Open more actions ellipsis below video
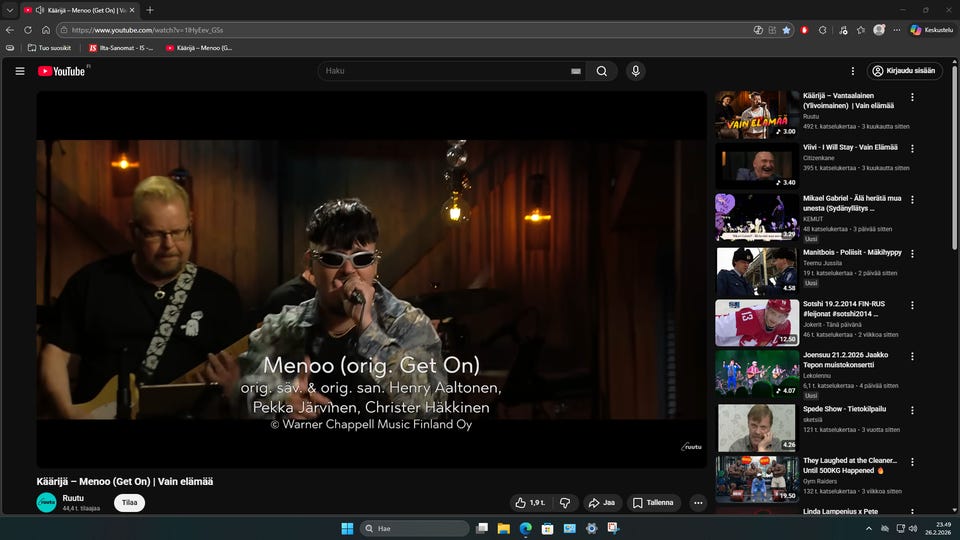960x540 pixels. [x=698, y=503]
